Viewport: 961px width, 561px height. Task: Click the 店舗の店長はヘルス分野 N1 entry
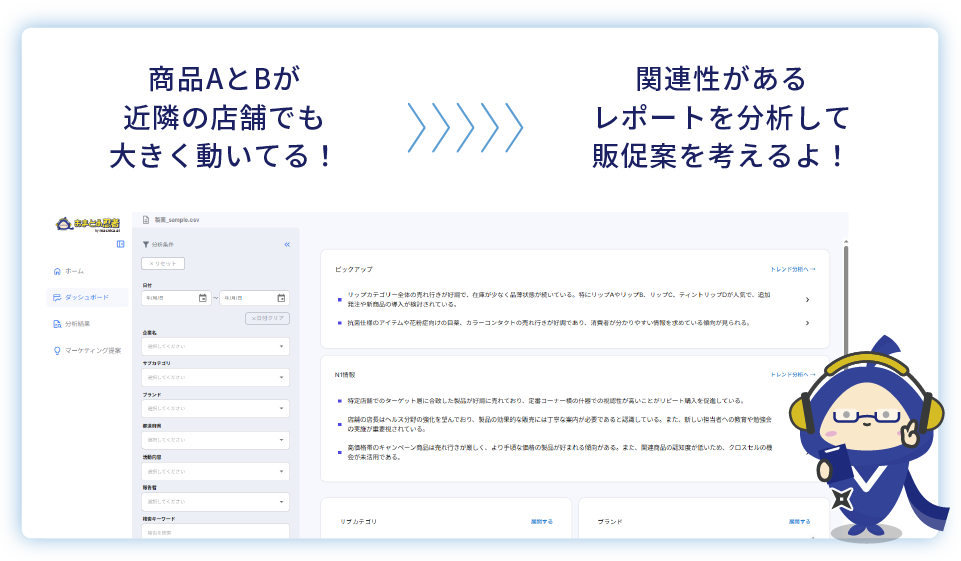[x=559, y=424]
